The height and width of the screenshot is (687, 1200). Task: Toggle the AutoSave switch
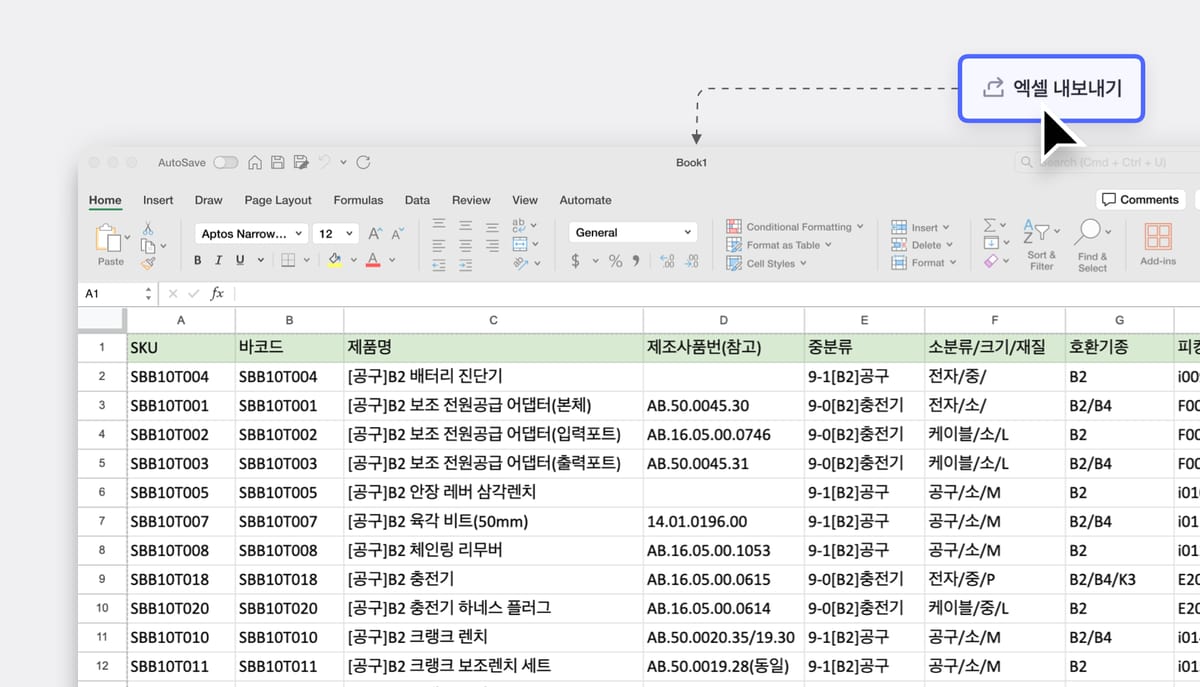coord(225,162)
